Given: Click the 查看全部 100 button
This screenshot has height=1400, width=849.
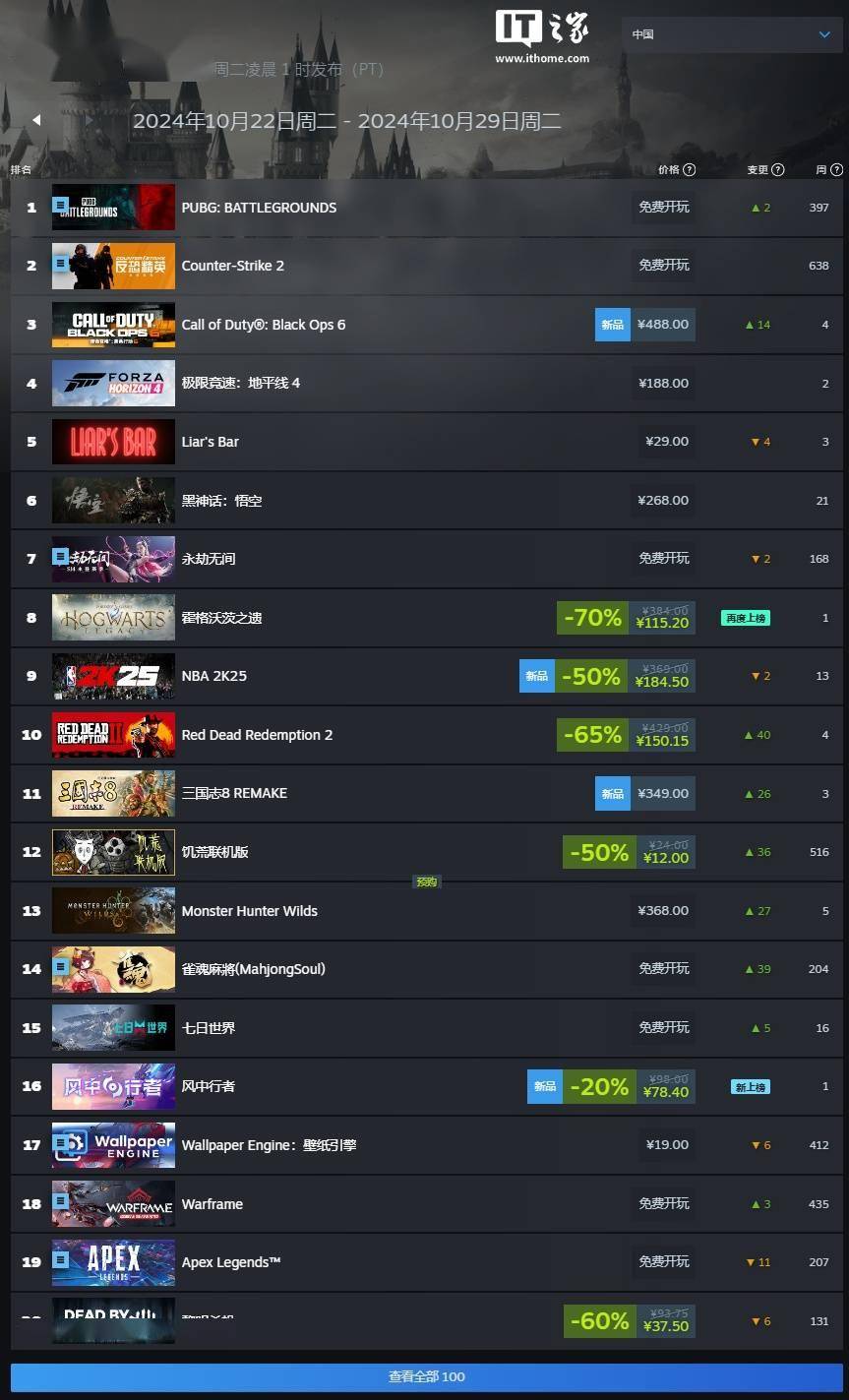Looking at the screenshot, I should (426, 1376).
